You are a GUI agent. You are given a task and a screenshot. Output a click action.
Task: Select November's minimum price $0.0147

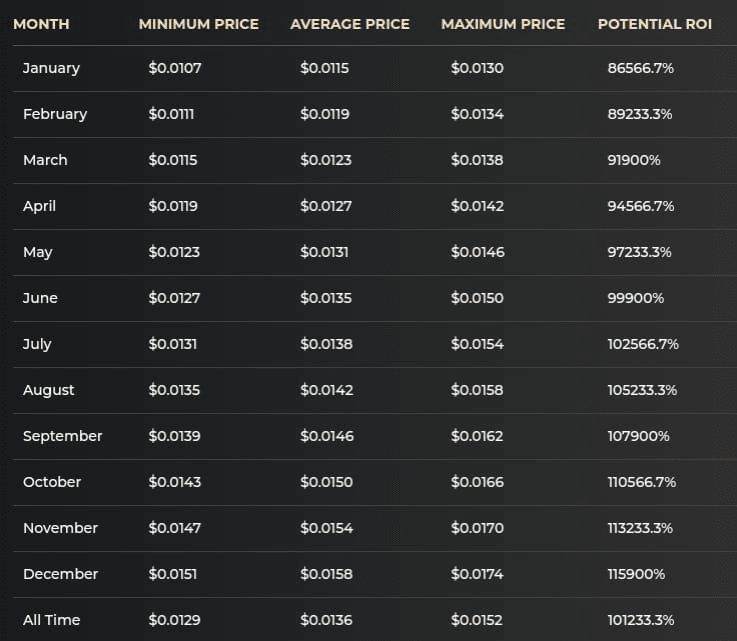(174, 528)
